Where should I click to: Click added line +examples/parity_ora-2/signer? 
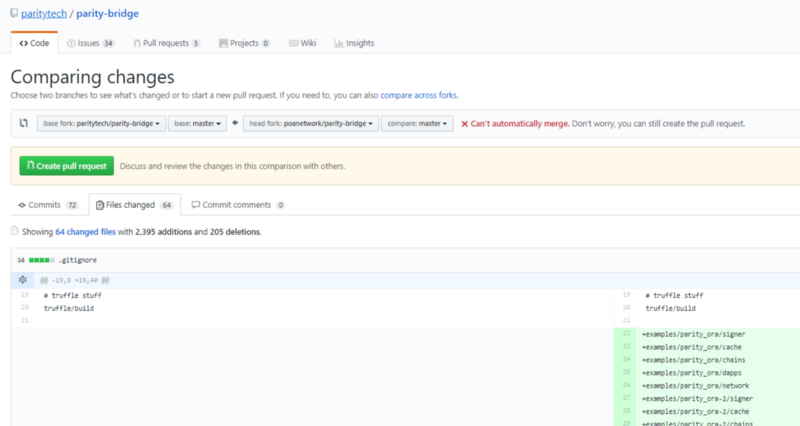point(697,398)
